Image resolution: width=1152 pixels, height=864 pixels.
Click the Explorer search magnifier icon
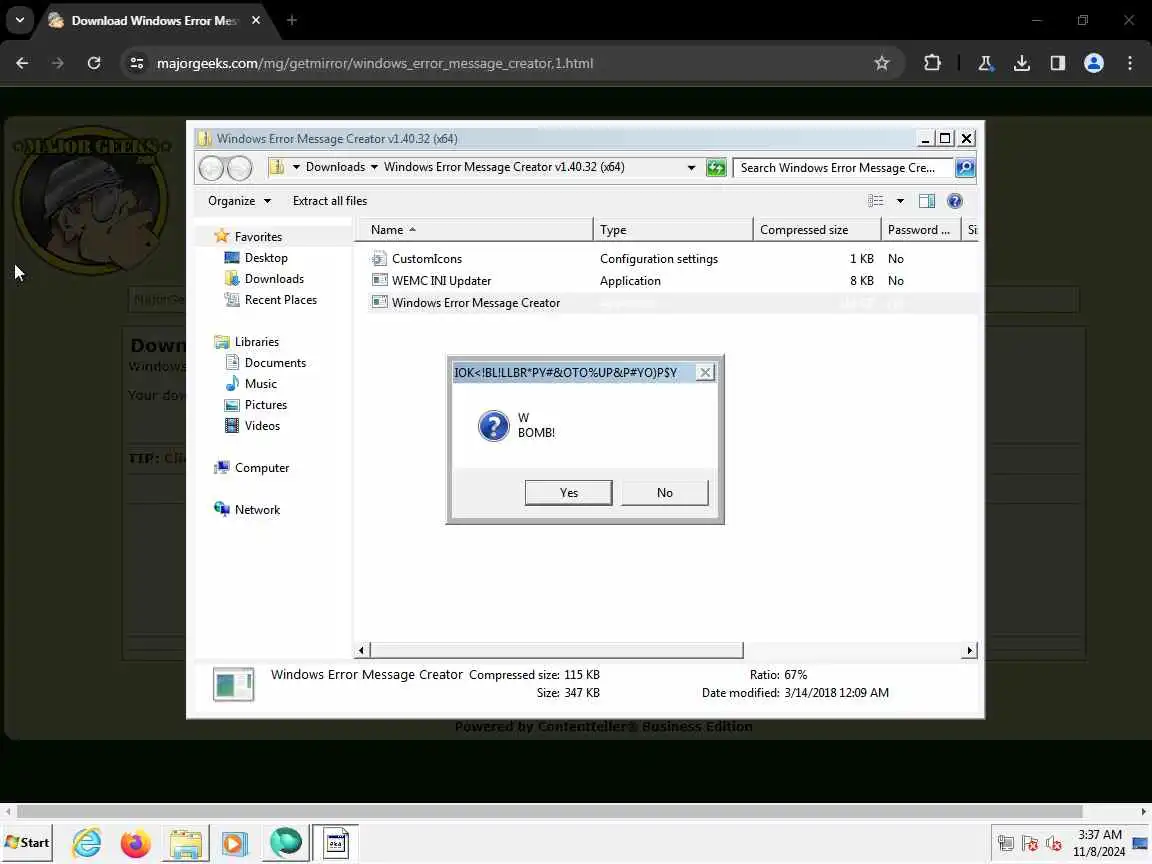point(965,168)
